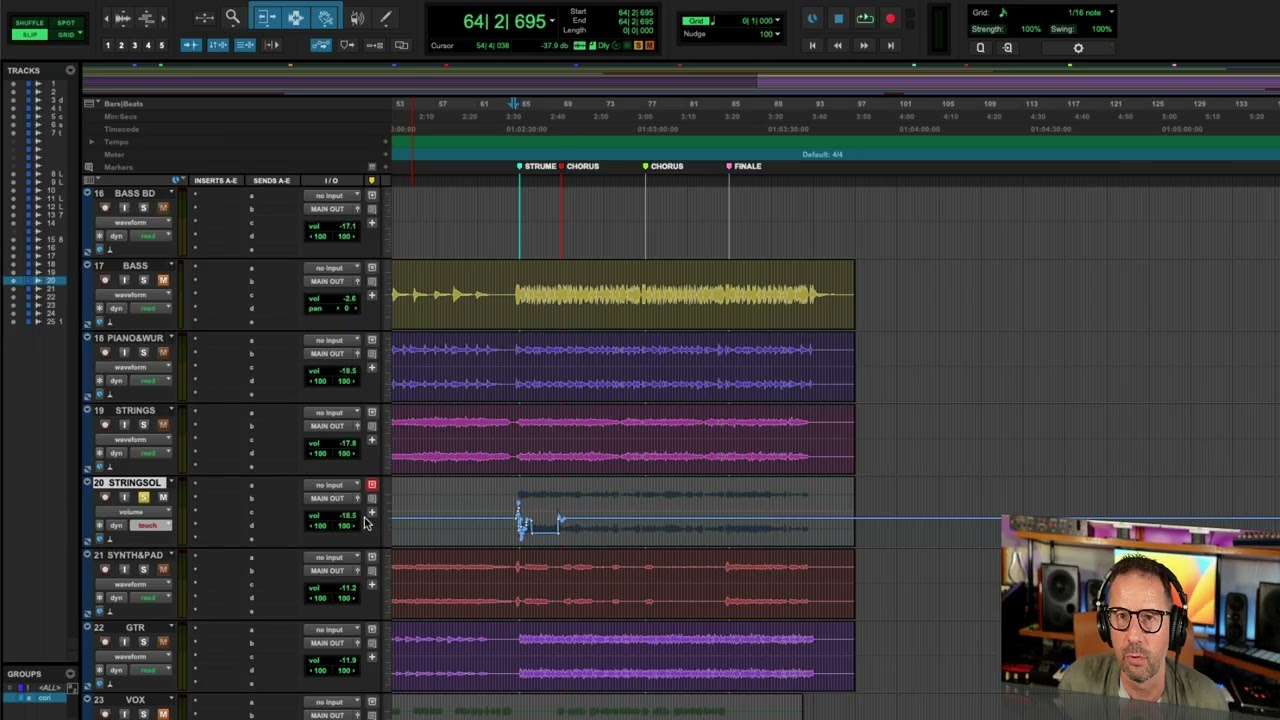Enable SPOT edit mode
The height and width of the screenshot is (720, 1280).
pos(66,23)
